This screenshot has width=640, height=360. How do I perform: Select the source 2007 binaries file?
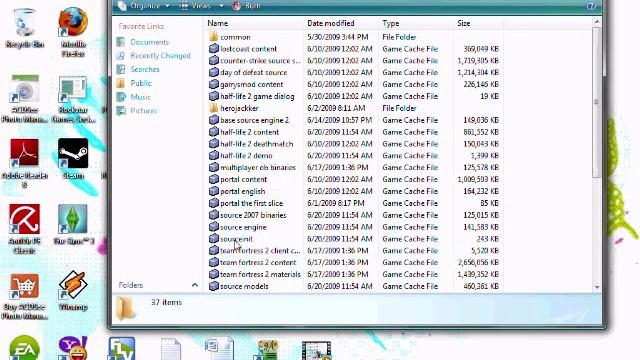253,215
